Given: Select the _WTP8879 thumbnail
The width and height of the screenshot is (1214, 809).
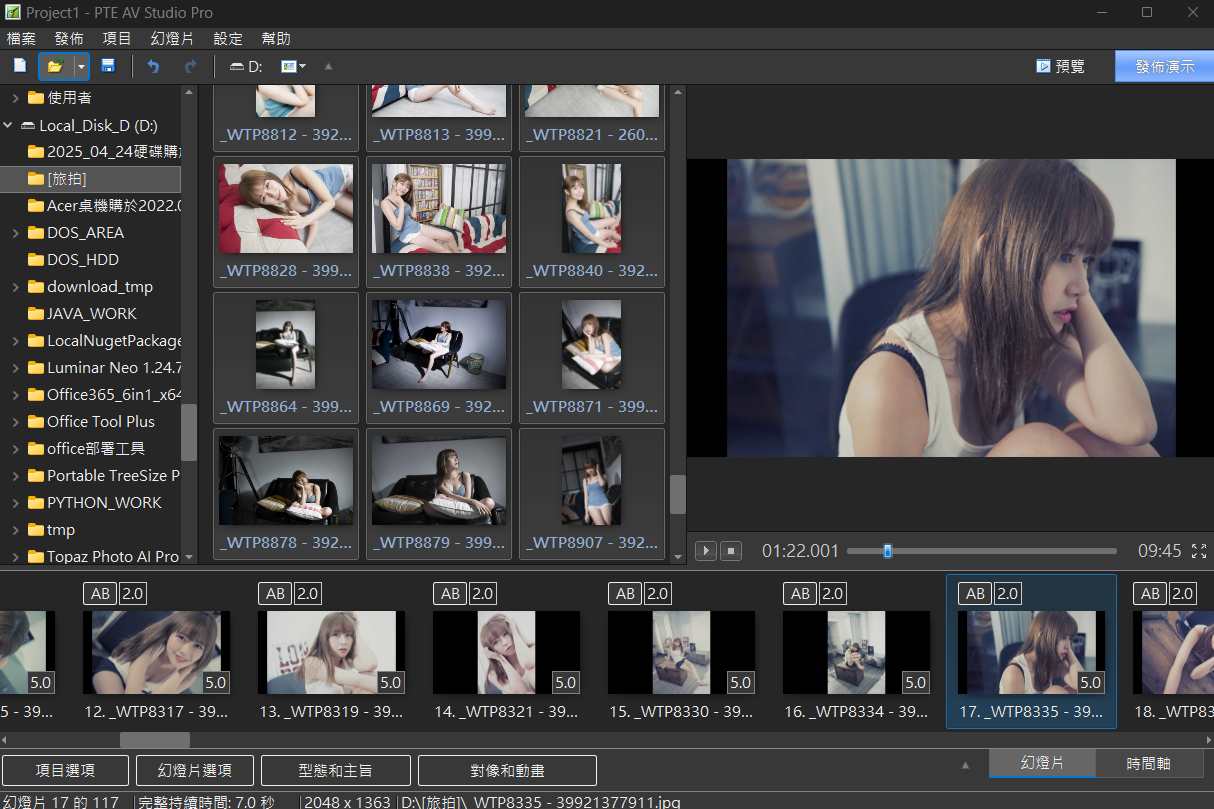Looking at the screenshot, I should click(439, 494).
